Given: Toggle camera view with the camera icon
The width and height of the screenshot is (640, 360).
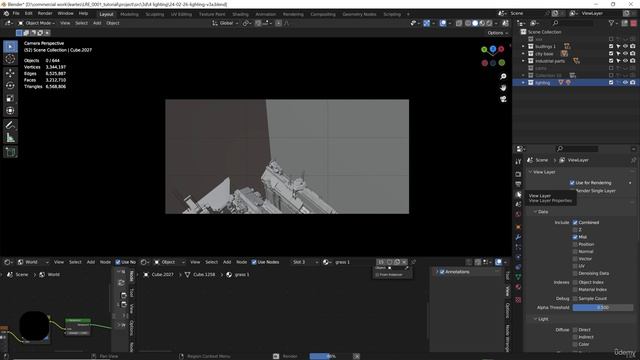Looking at the screenshot, I should click(x=503, y=99).
